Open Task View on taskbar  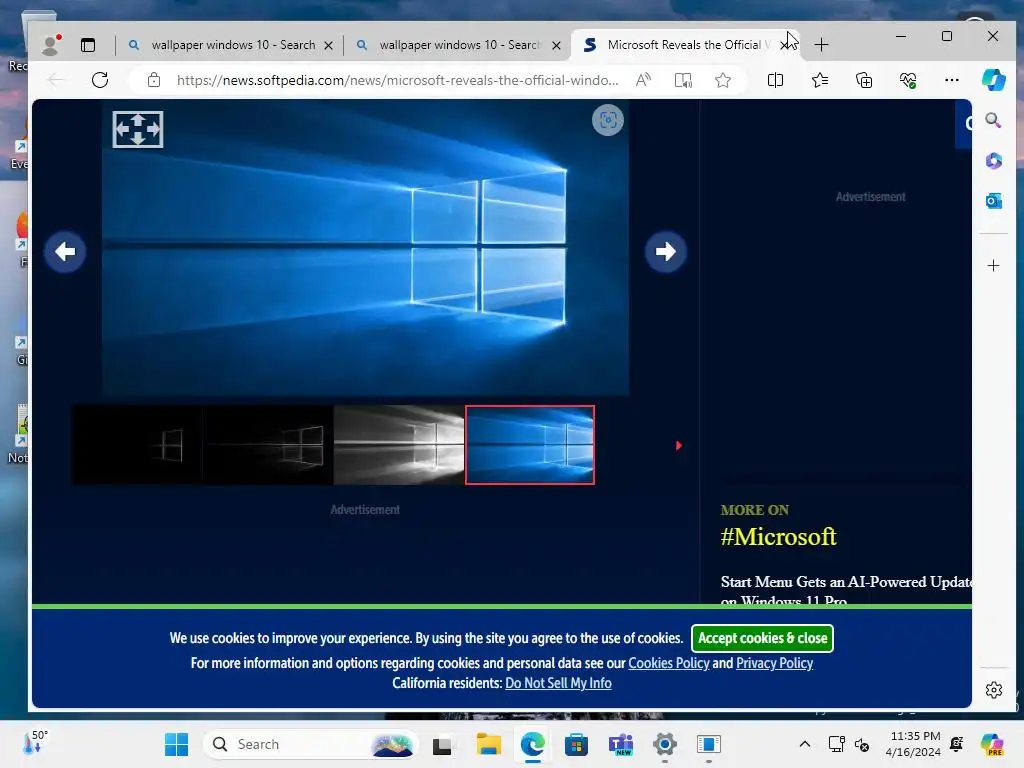(x=442, y=744)
